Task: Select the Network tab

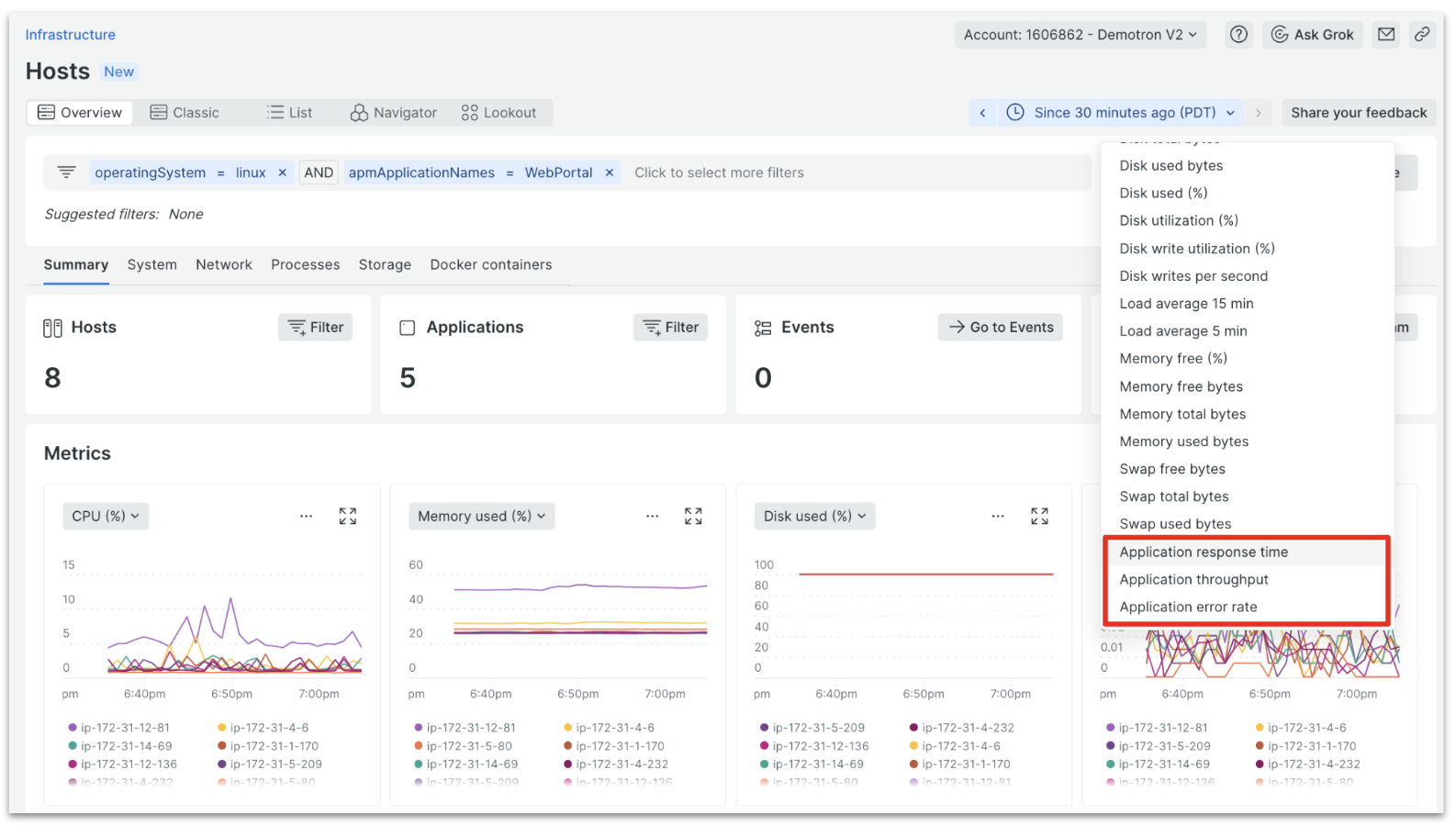Action: pos(224,264)
